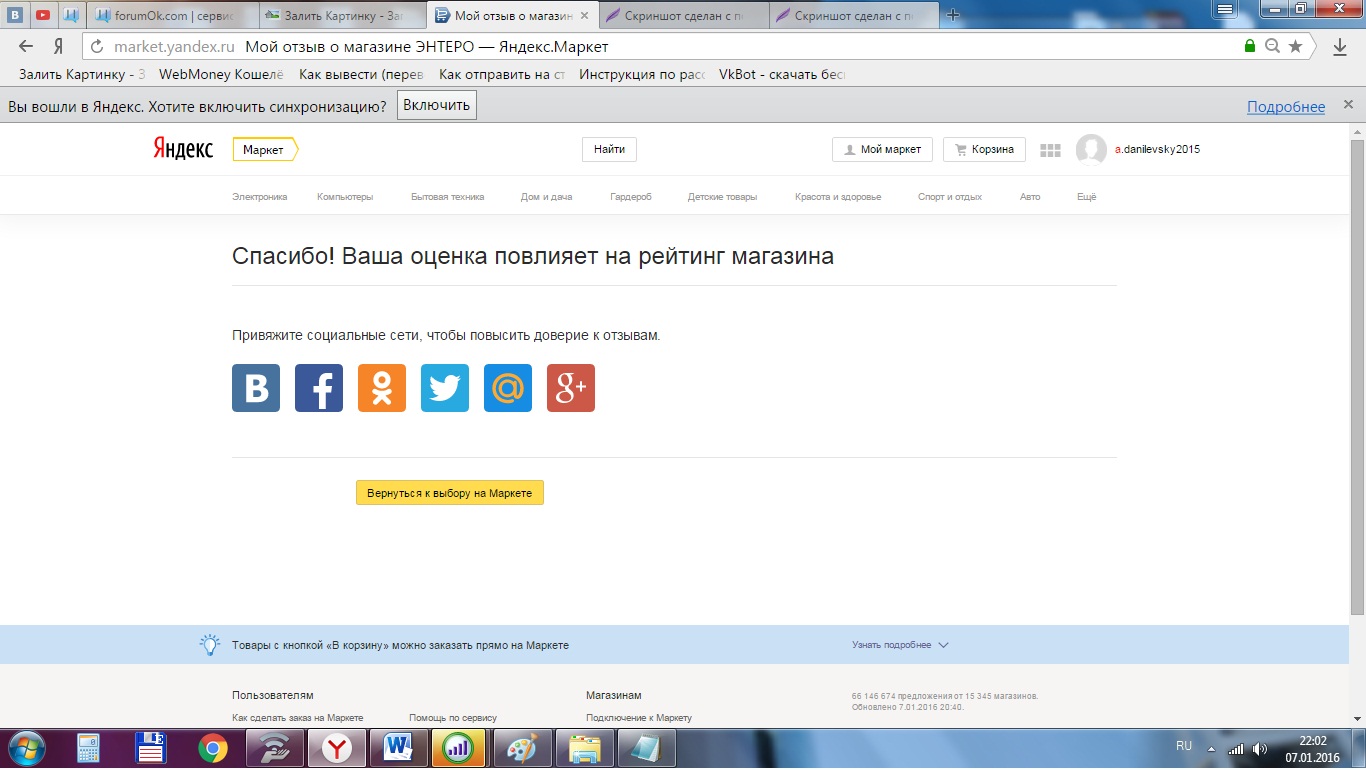Dismiss the sync notification bar

[x=1348, y=105]
